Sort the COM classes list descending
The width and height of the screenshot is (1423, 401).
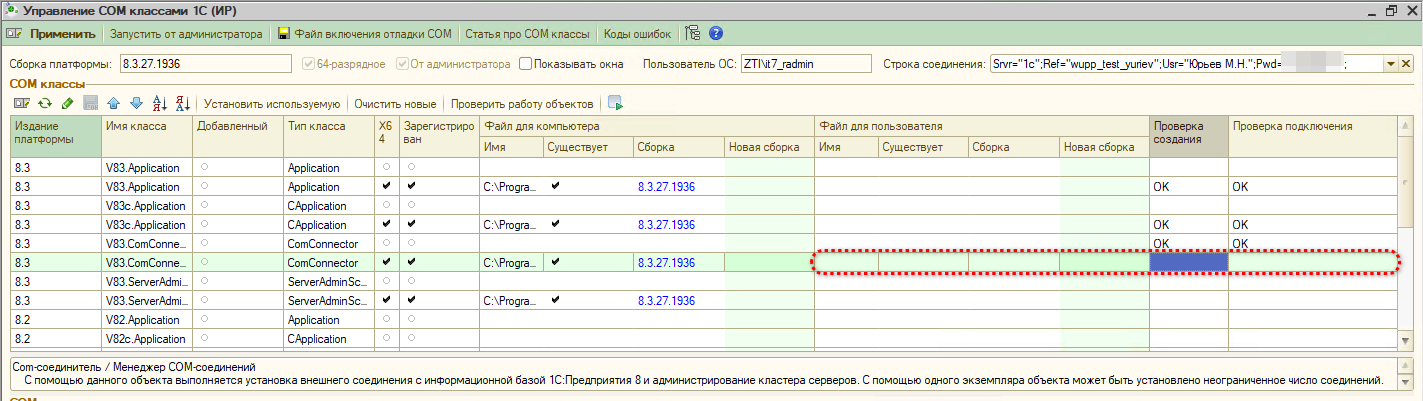coord(183,103)
